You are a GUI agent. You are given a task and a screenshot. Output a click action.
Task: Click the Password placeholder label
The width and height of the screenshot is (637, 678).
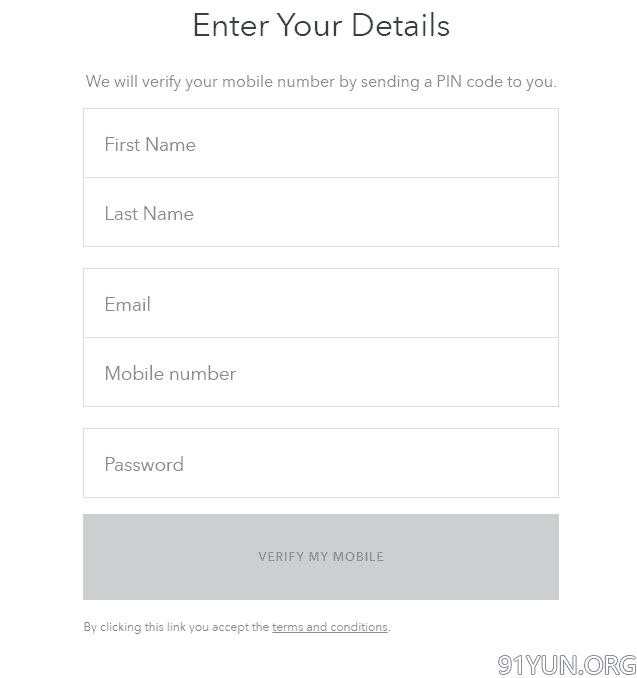pos(144,465)
